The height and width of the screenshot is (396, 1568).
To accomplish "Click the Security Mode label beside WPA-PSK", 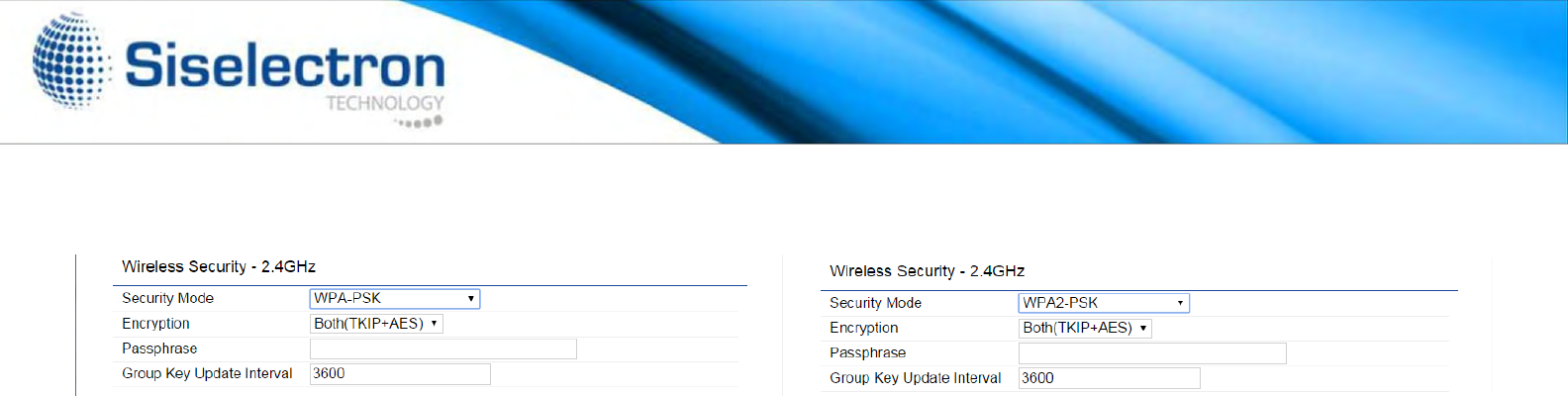I will pyautogui.click(x=167, y=298).
